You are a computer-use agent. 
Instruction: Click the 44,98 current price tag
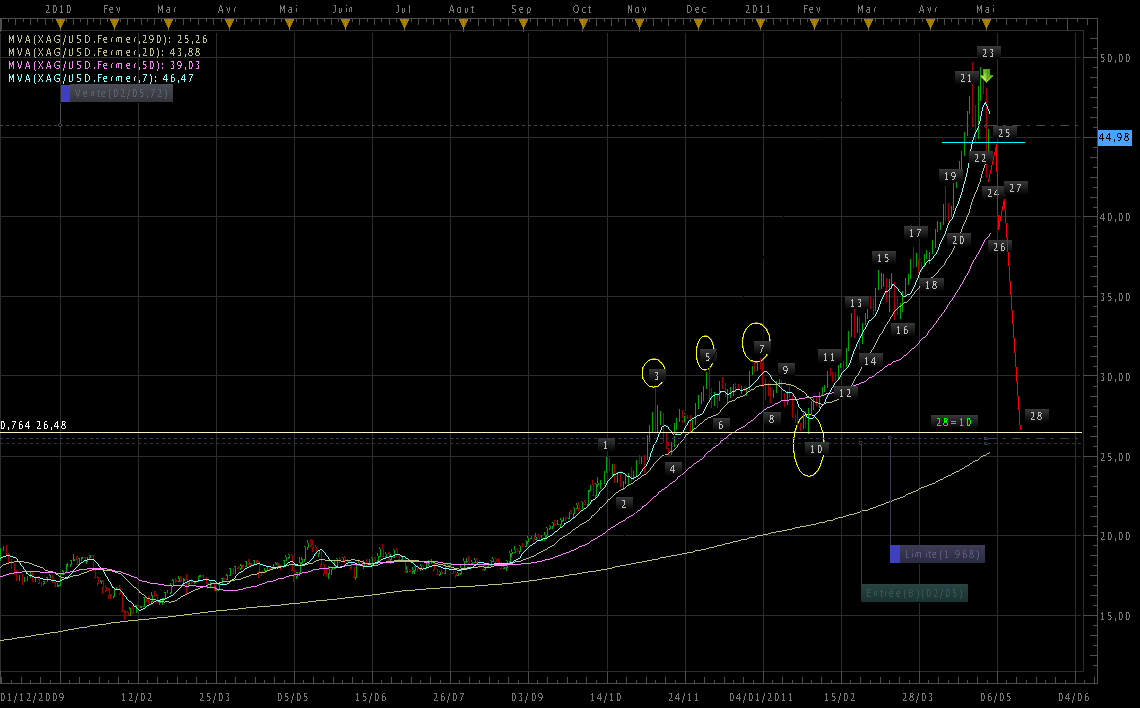click(1113, 138)
